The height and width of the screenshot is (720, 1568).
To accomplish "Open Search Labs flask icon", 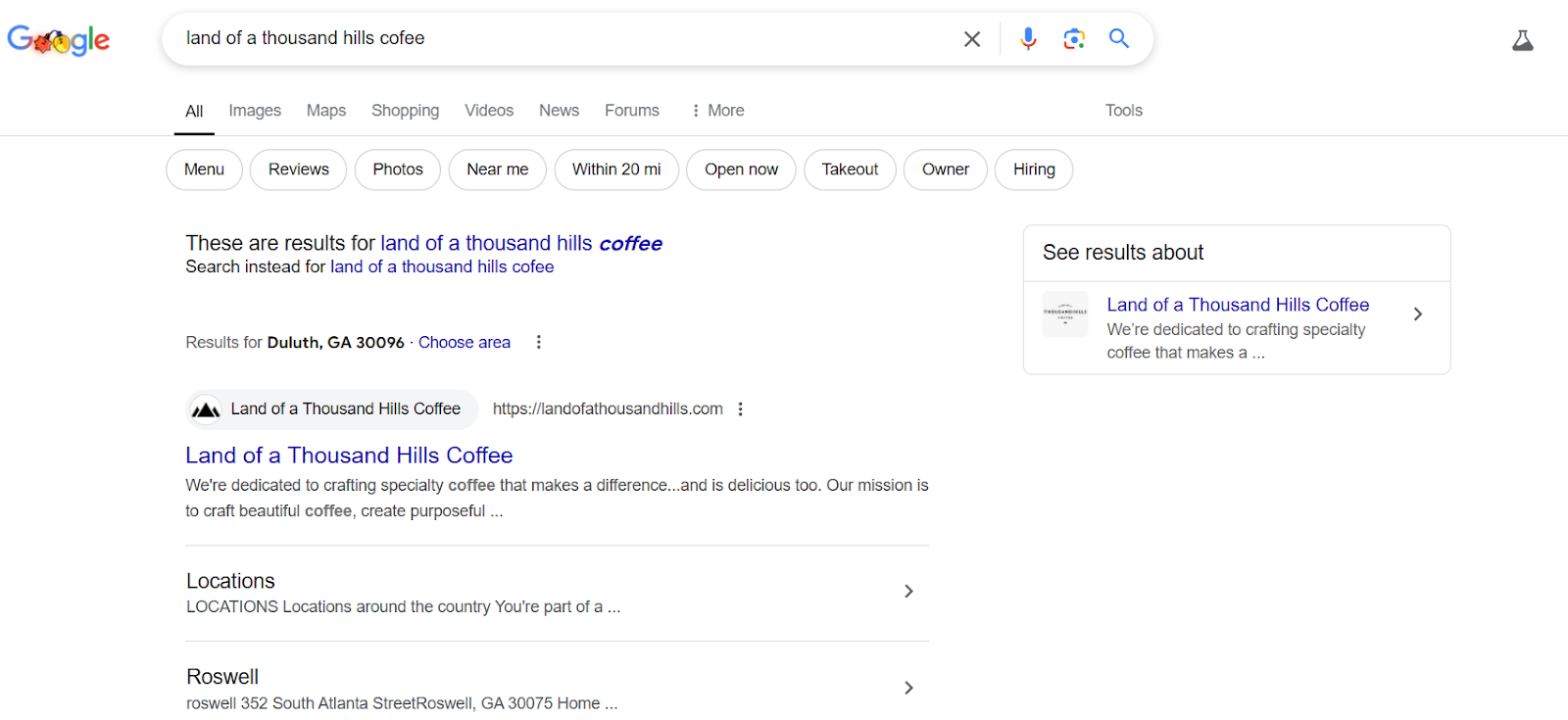I will (1523, 40).
